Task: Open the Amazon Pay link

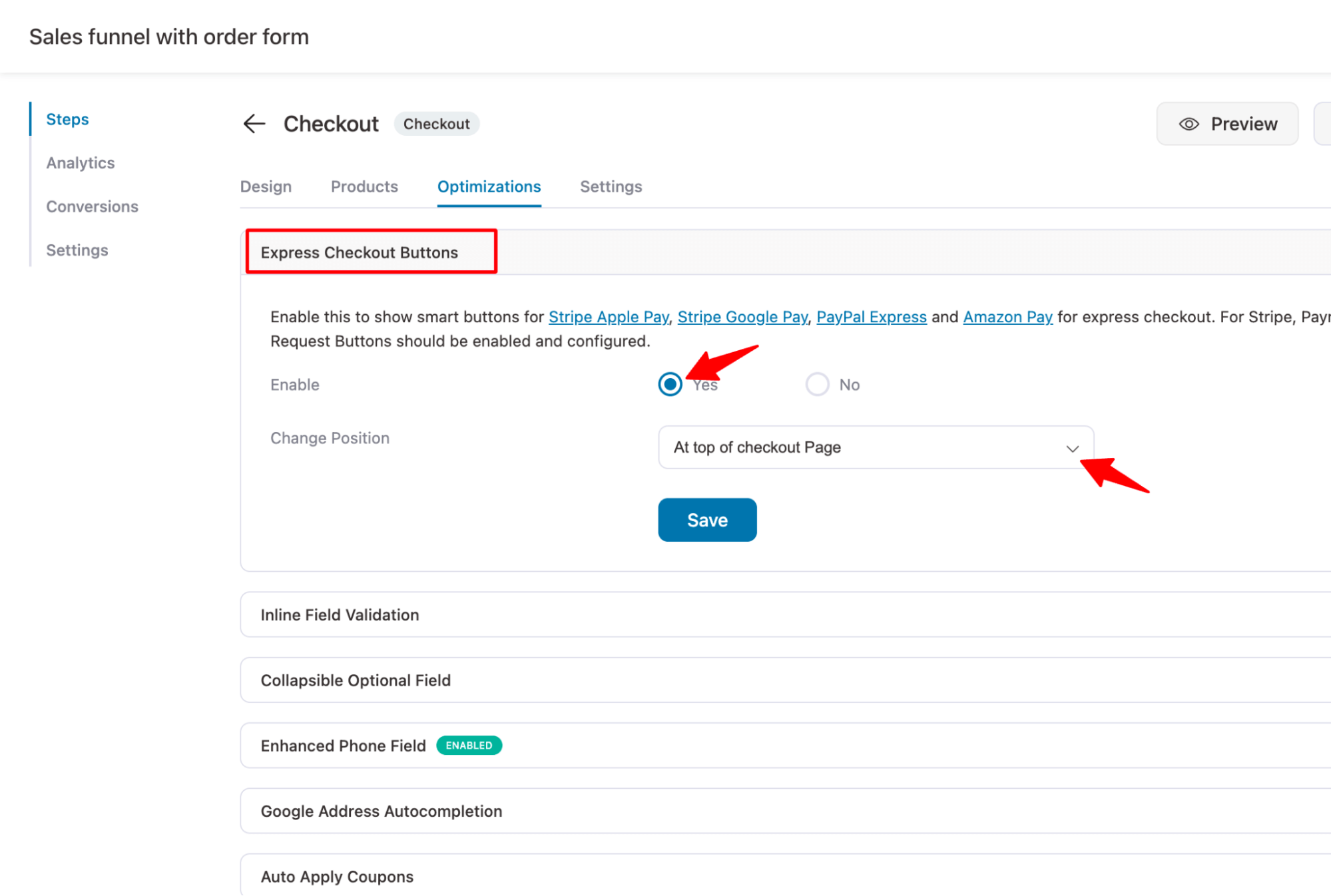Action: [1007, 317]
